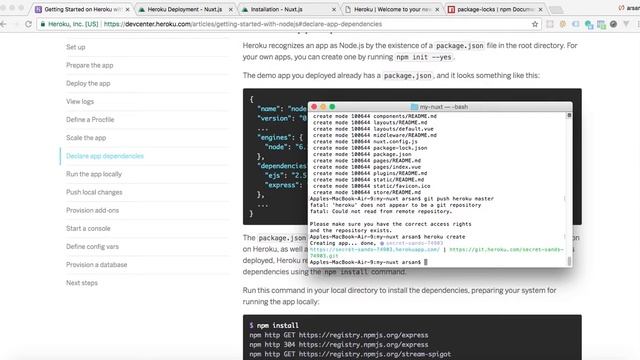Click the herokuapp.com URL in terminal
Screen dimensions: 640x360
pyautogui.click(x=375, y=249)
